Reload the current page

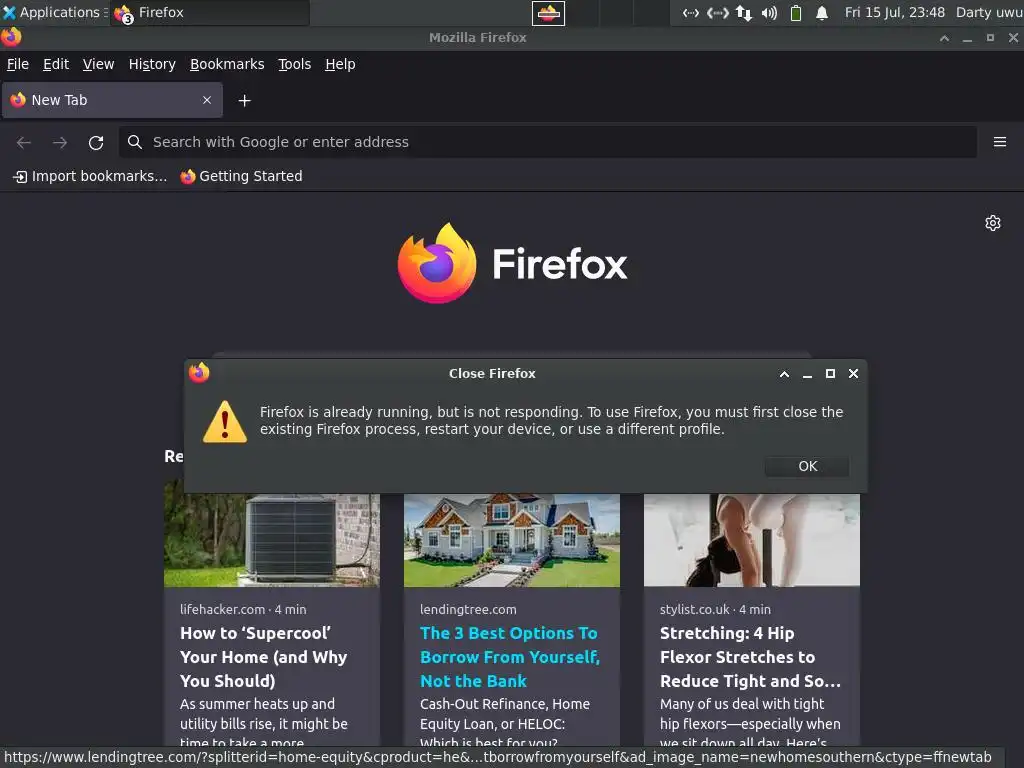(96, 142)
